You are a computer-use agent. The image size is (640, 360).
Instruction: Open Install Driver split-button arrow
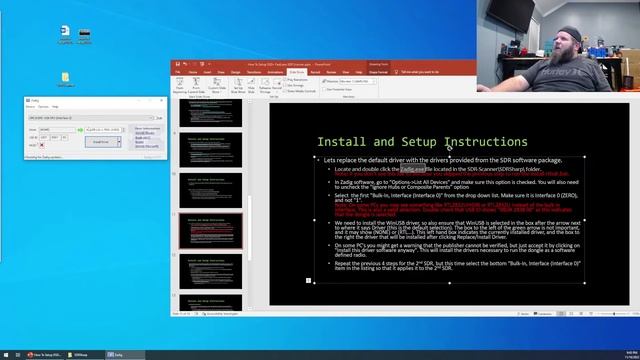119,142
